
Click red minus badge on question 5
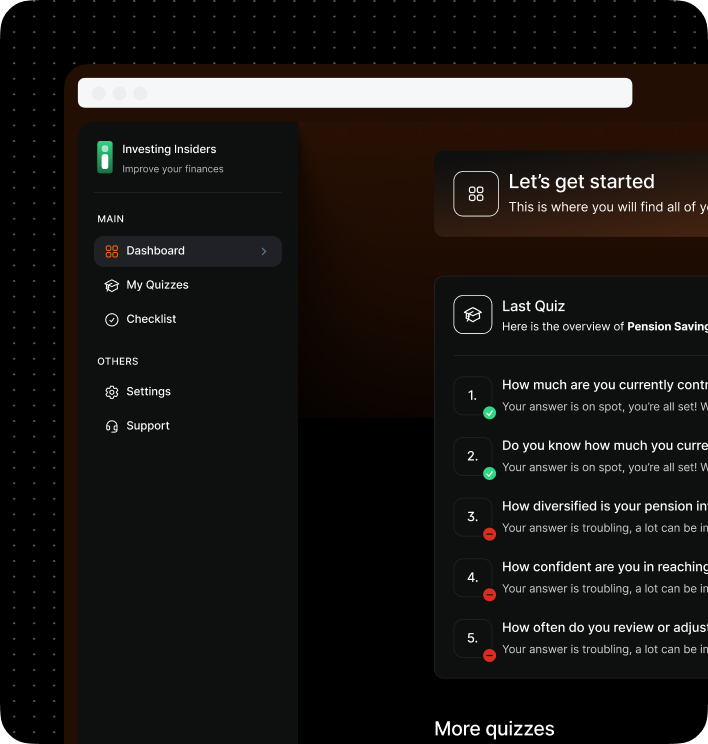coord(489,655)
